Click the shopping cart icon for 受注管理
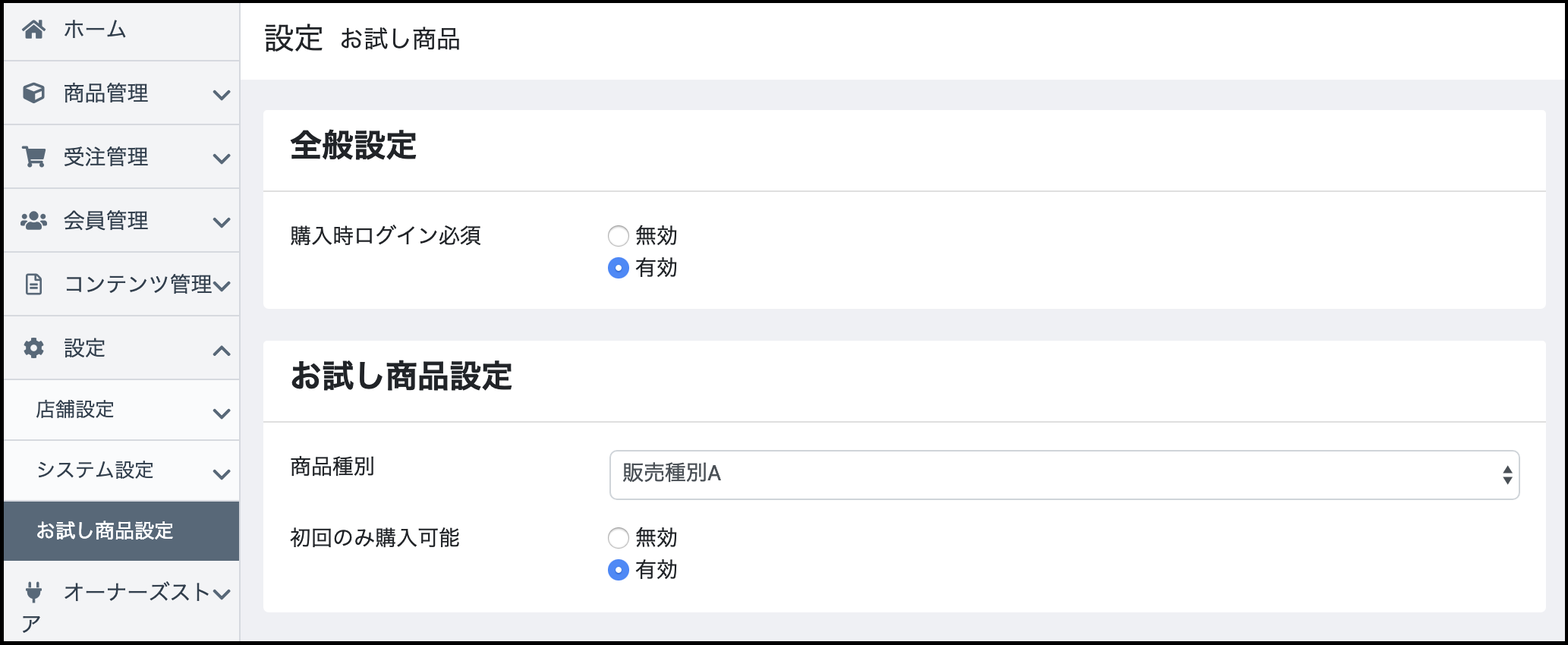 coord(33,156)
